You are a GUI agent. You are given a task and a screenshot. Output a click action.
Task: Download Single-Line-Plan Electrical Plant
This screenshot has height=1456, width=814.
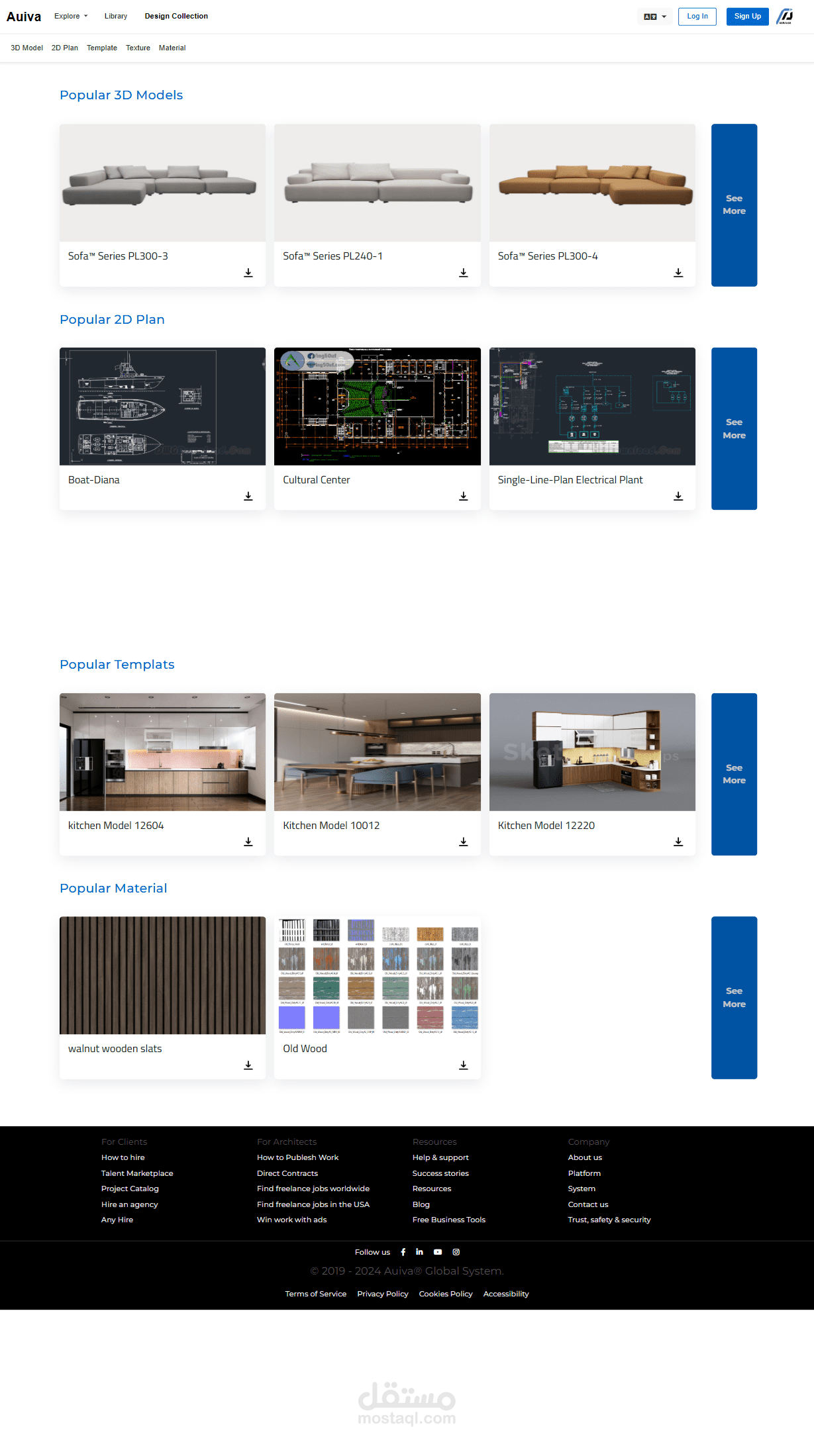(678, 496)
